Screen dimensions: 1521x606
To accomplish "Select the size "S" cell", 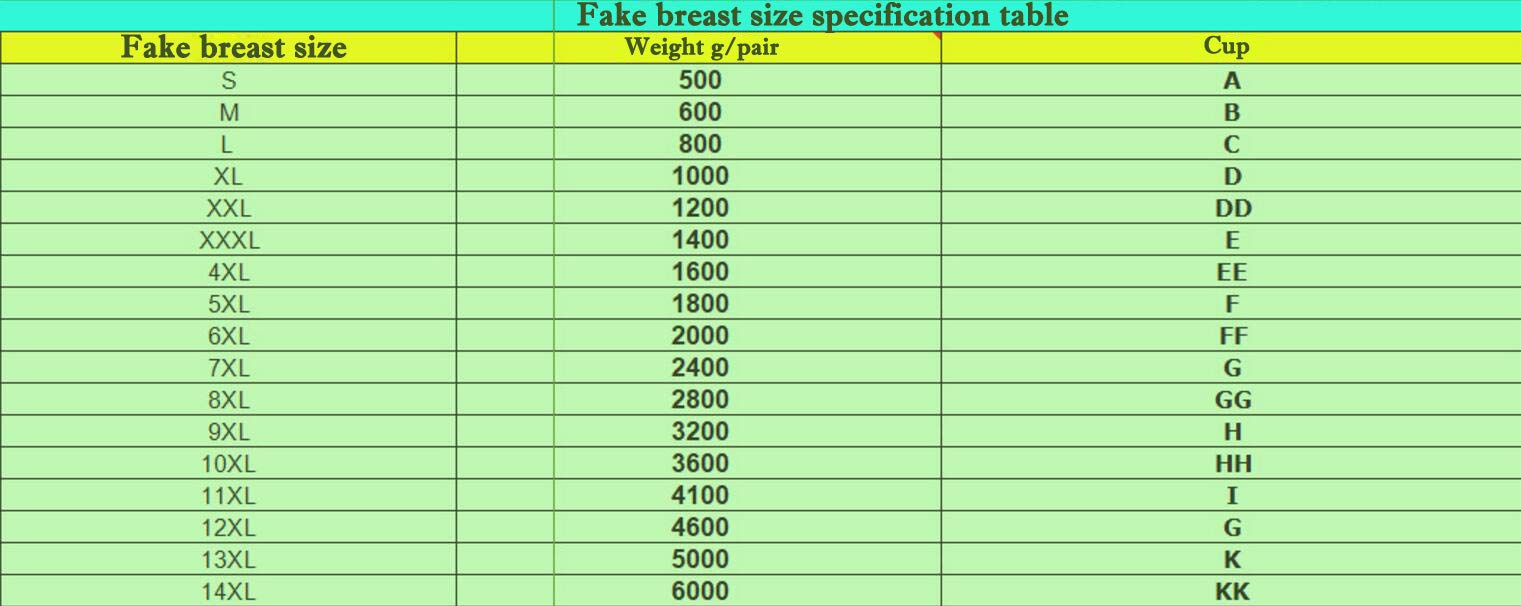I will point(228,81).
